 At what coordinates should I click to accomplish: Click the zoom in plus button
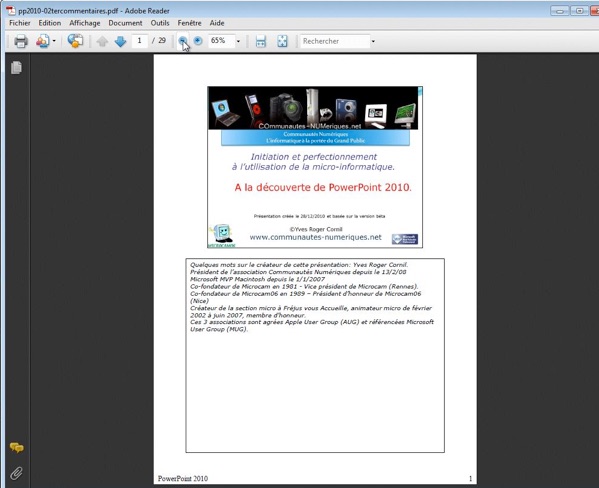coord(198,40)
